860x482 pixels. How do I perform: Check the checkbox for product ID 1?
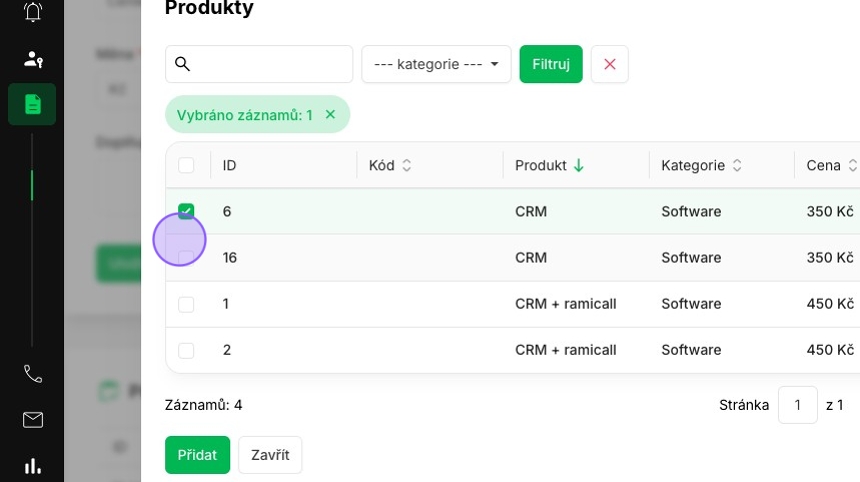[186, 304]
